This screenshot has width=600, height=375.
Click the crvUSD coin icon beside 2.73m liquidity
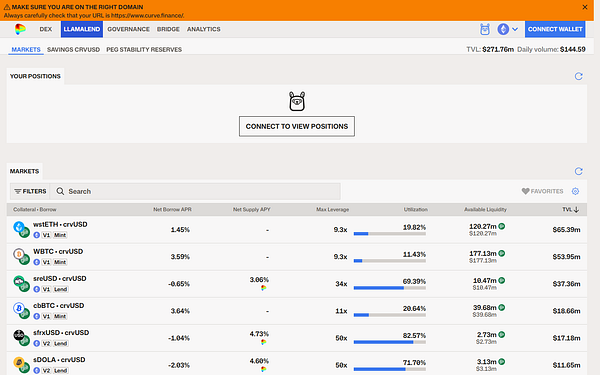pyautogui.click(x=502, y=334)
